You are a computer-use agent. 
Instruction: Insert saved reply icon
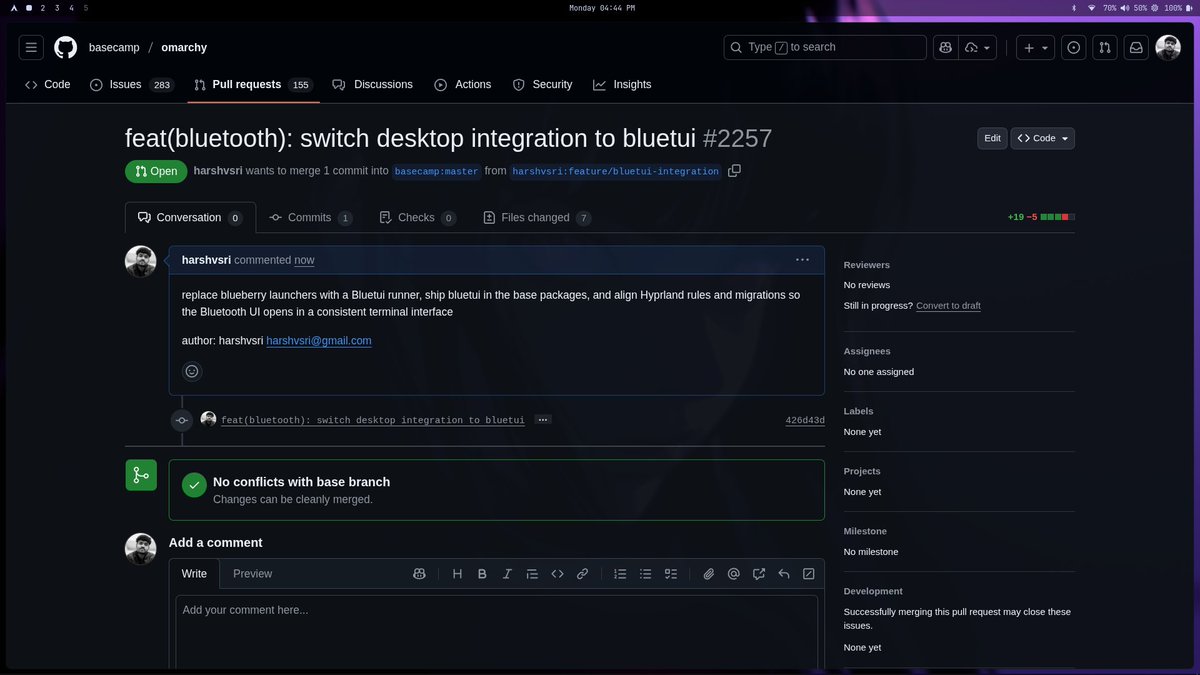(x=784, y=574)
